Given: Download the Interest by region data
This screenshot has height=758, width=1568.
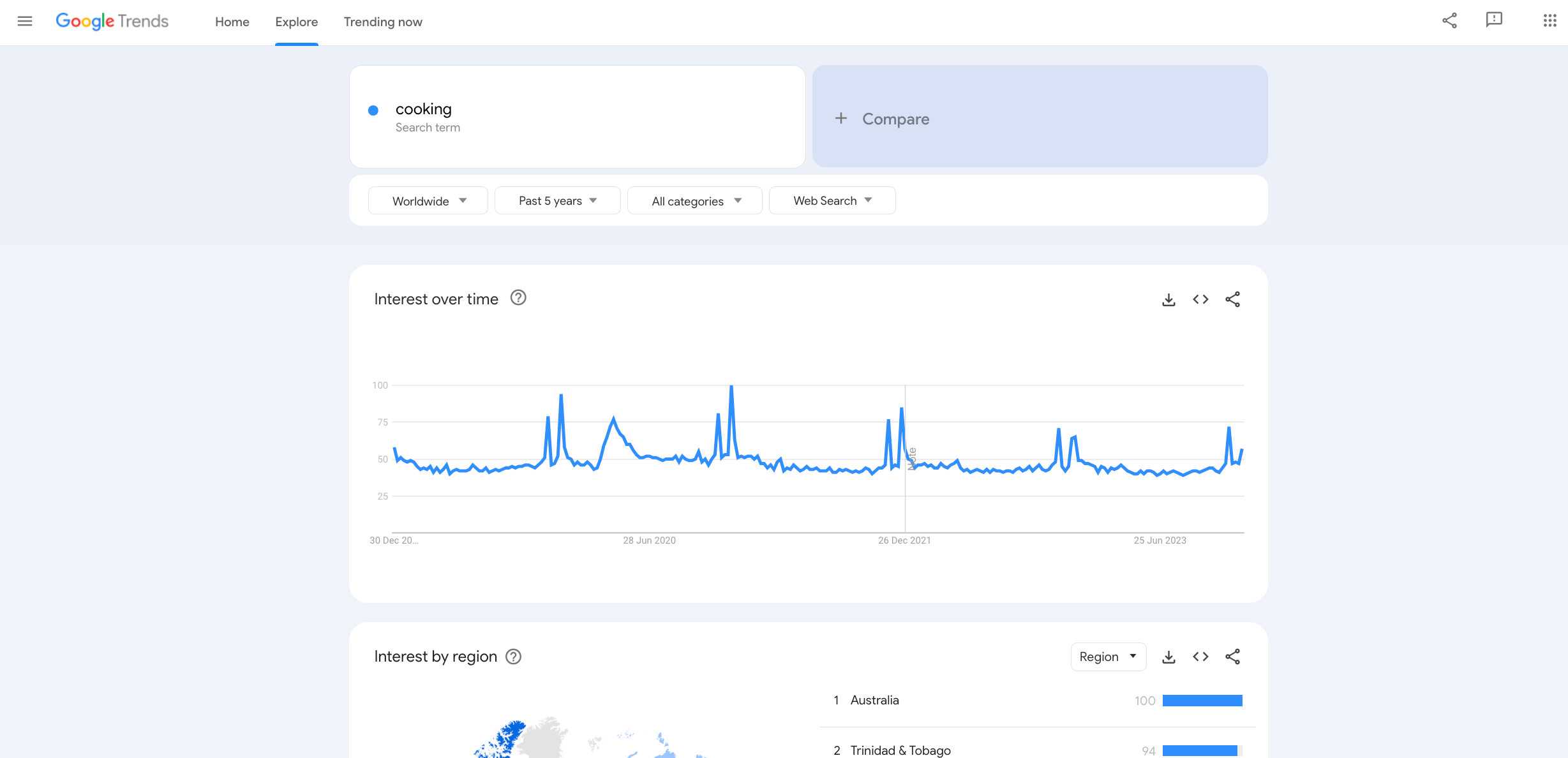Looking at the screenshot, I should (1169, 657).
